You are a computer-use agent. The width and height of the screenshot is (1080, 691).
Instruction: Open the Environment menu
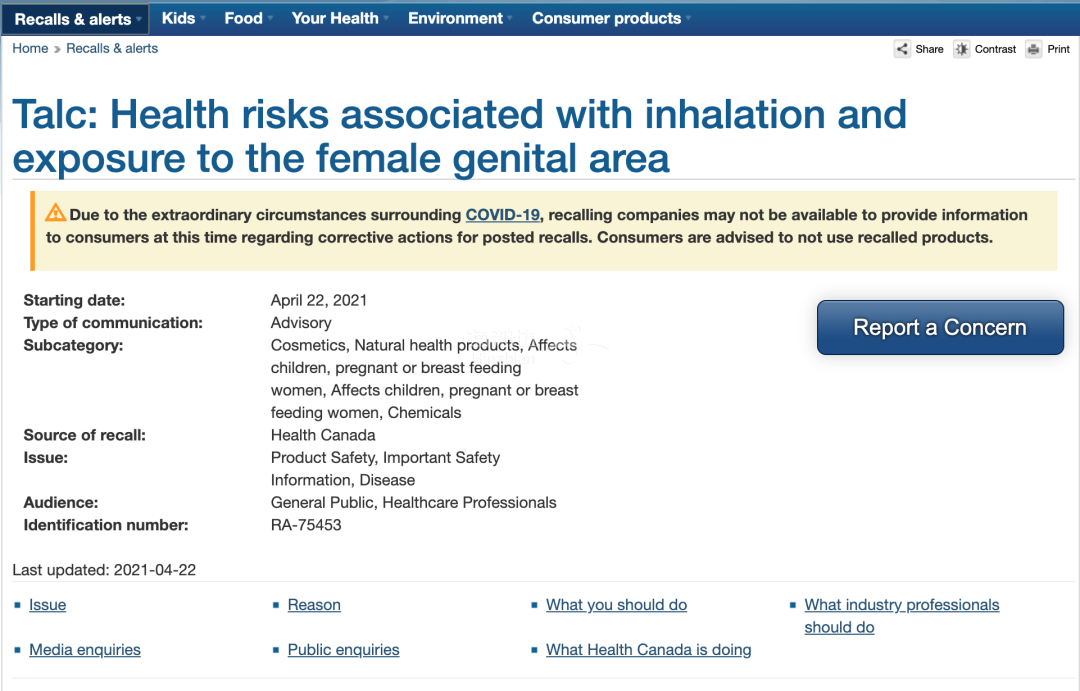[x=459, y=19]
